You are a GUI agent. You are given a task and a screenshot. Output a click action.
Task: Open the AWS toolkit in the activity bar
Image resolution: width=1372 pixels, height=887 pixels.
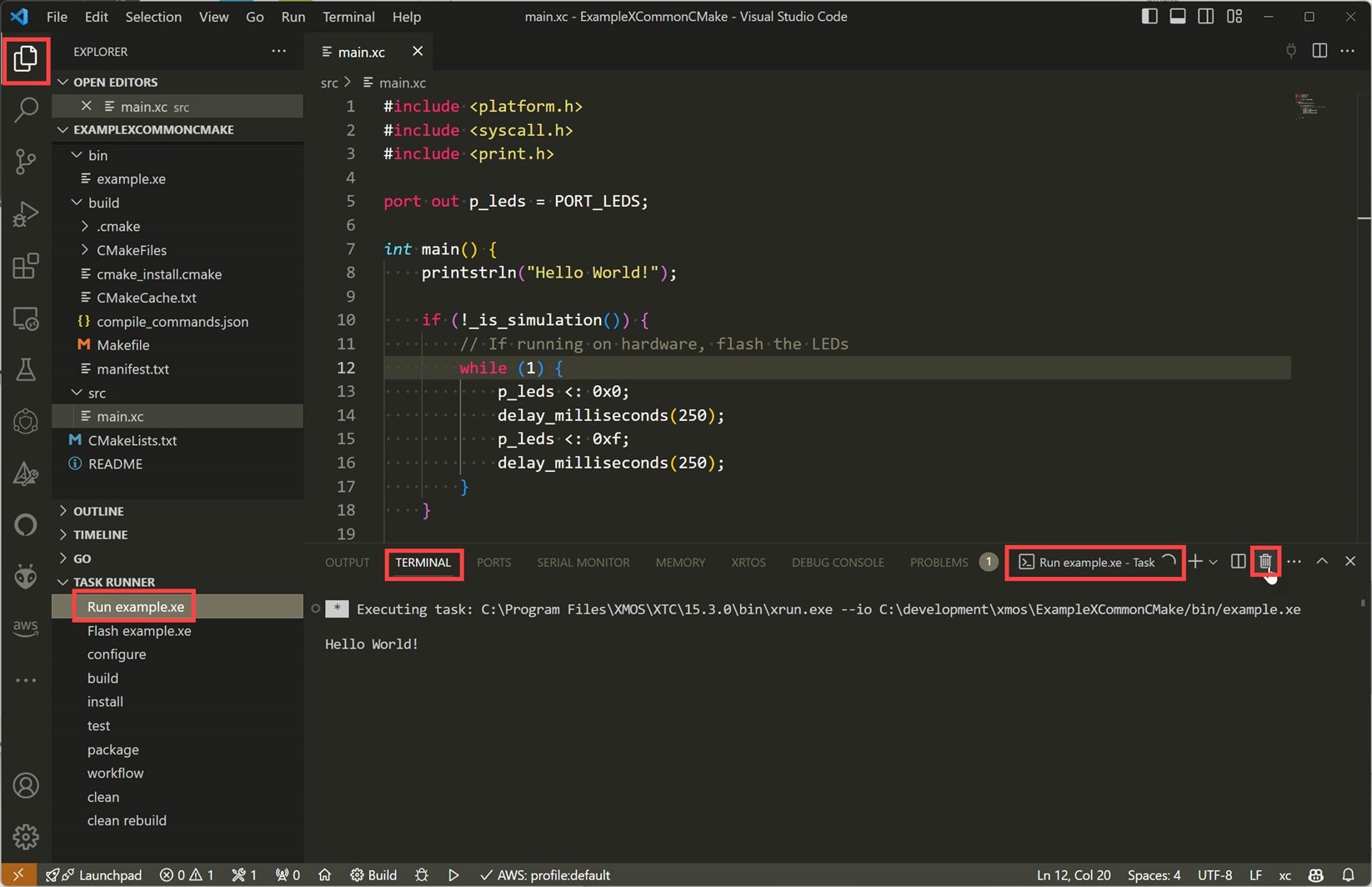point(26,627)
